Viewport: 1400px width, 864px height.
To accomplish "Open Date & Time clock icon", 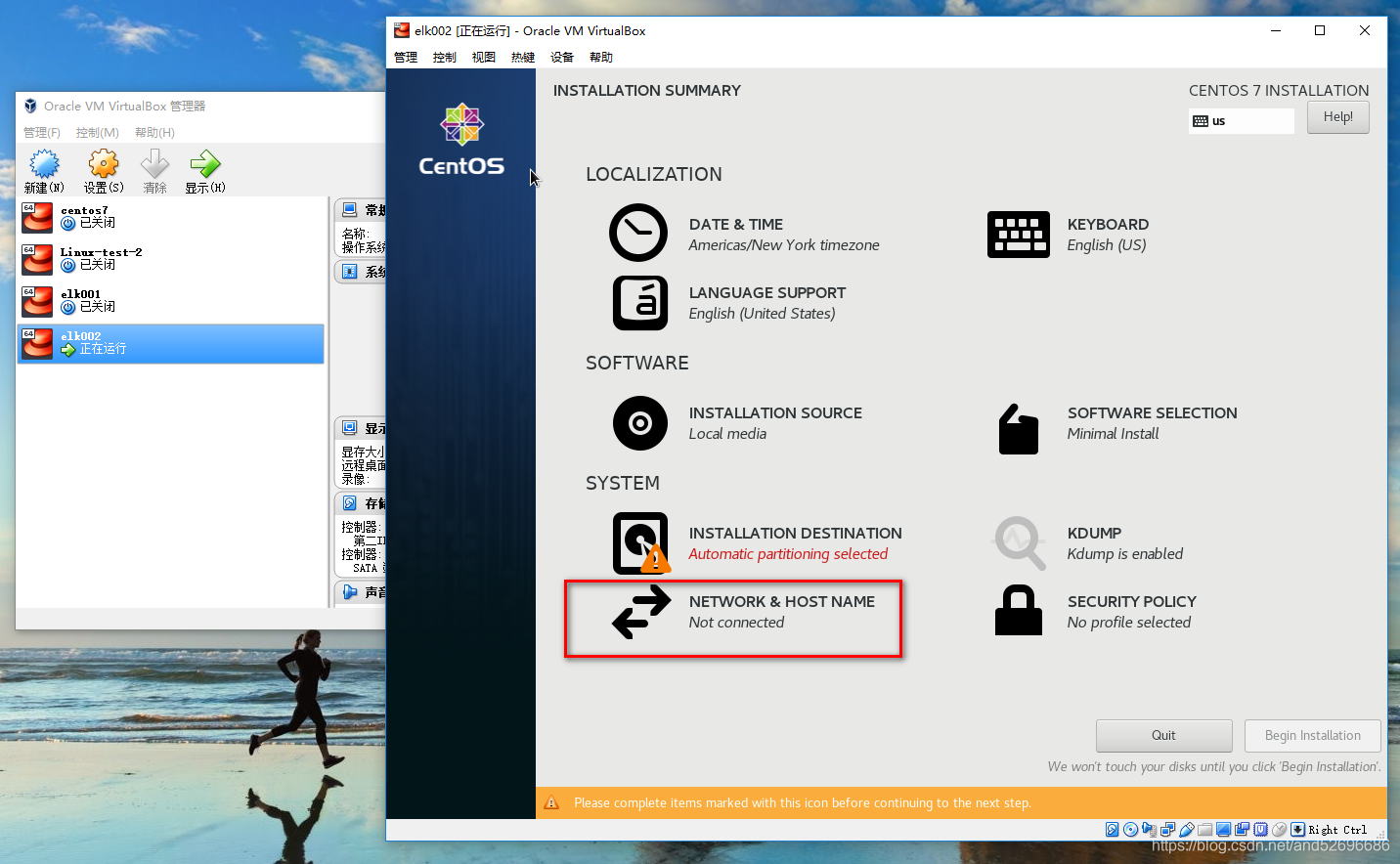I will pyautogui.click(x=638, y=233).
